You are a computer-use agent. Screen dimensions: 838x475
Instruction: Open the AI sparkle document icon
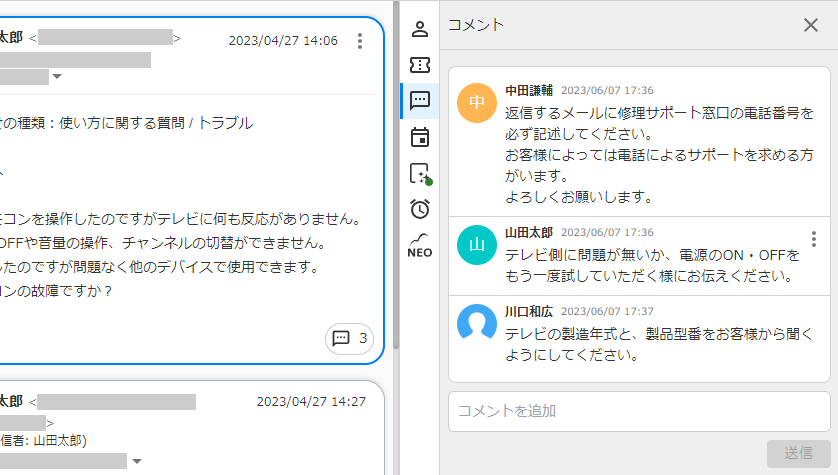tap(421, 174)
